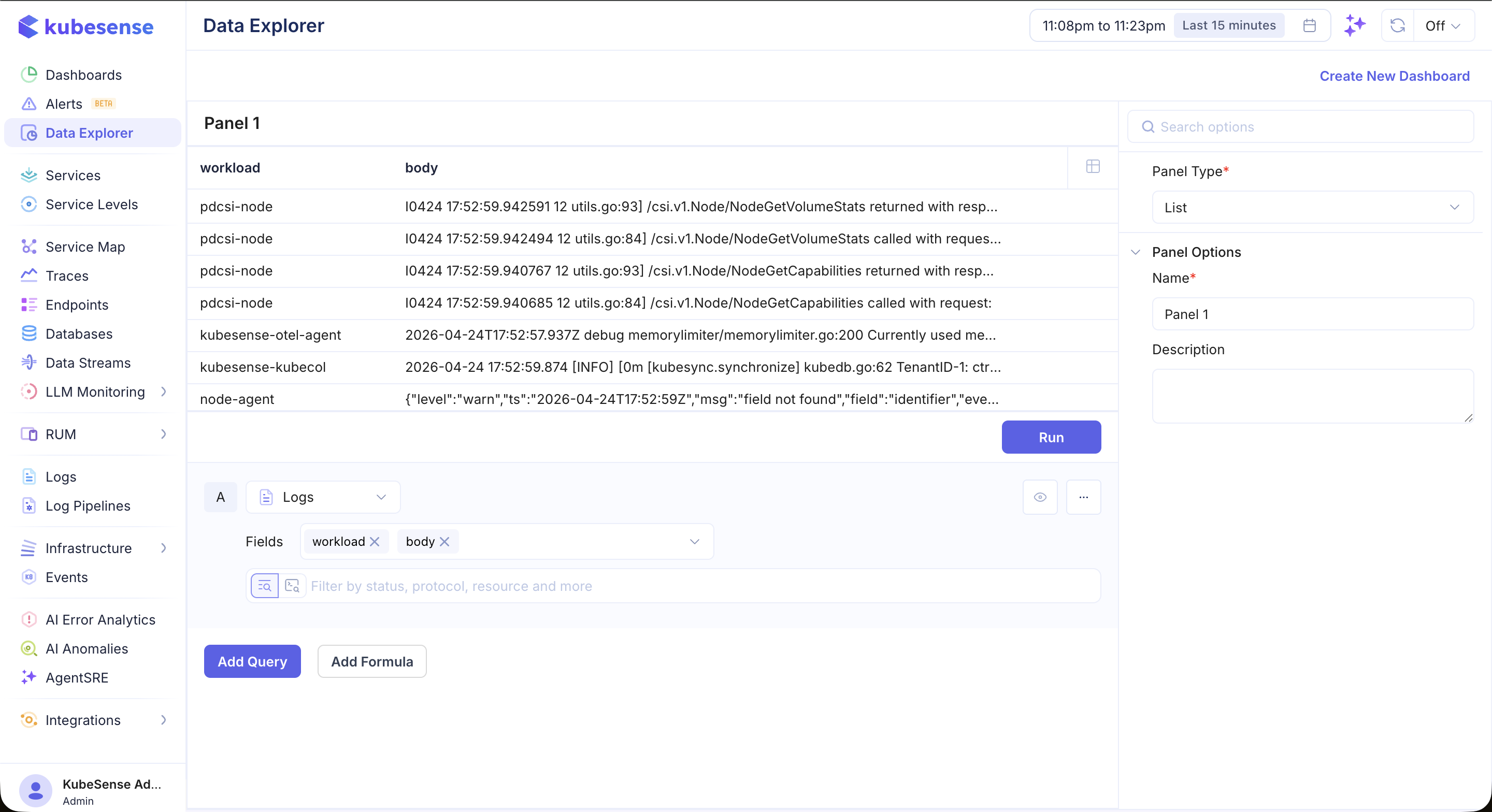The width and height of the screenshot is (1492, 812).
Task: Click the AI sparkle assistant icon
Action: click(1355, 25)
